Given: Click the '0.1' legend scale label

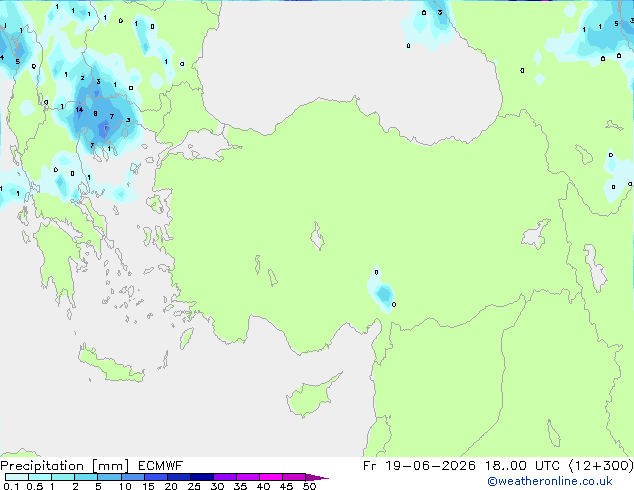Looking at the screenshot, I should pos(11,486).
